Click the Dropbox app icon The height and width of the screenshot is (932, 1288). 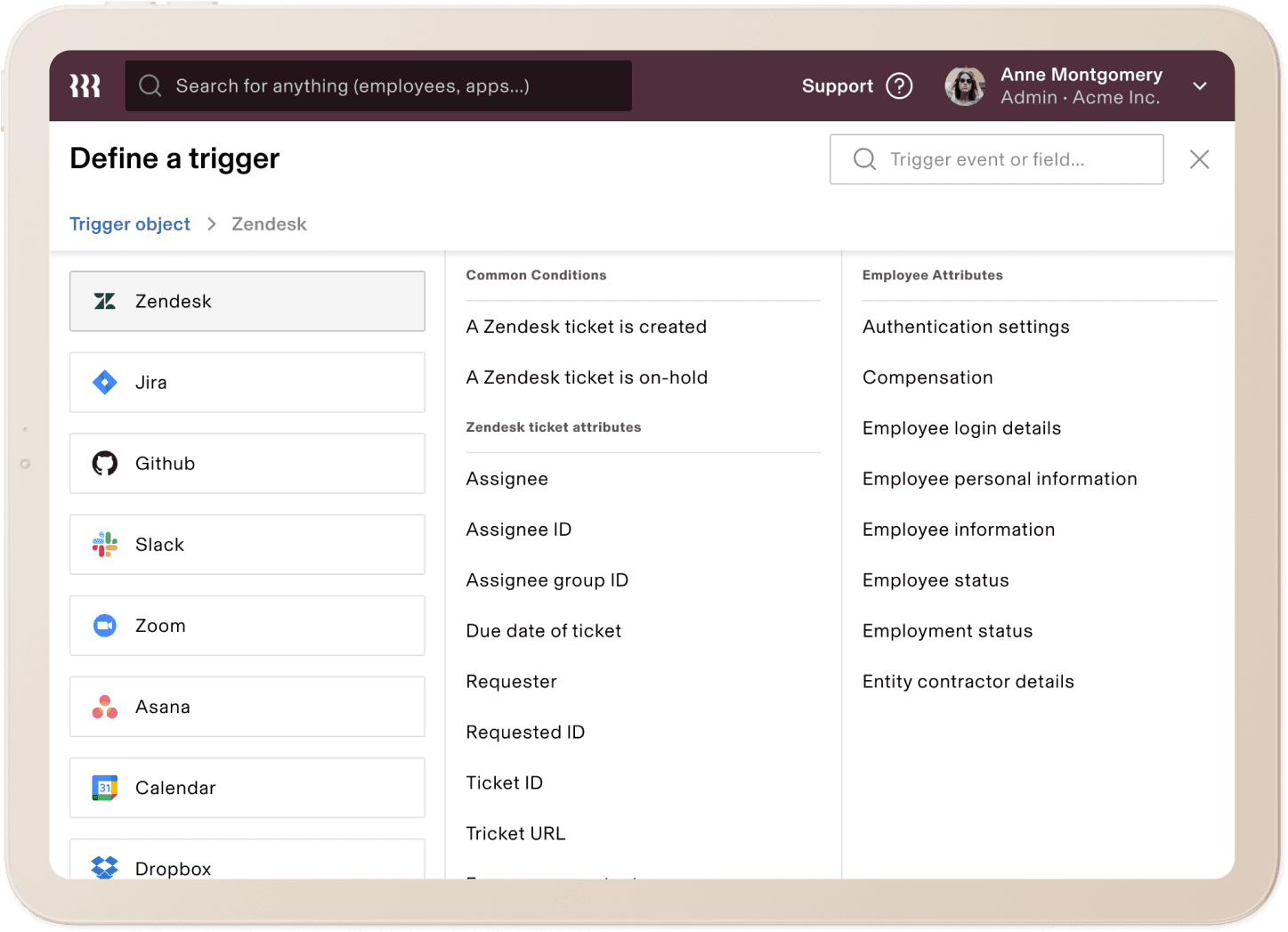(x=104, y=867)
